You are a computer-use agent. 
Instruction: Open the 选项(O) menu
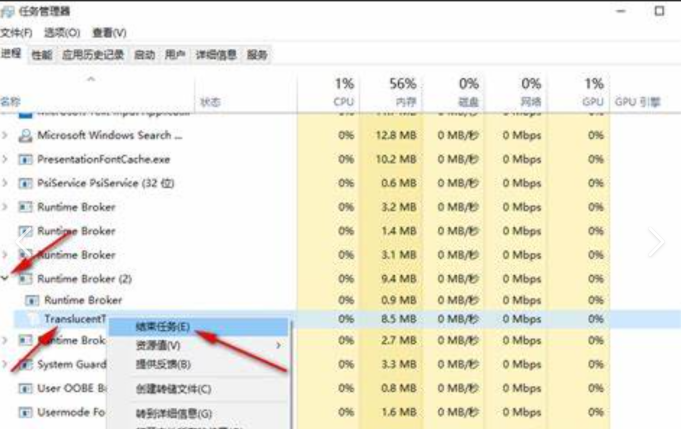62,33
